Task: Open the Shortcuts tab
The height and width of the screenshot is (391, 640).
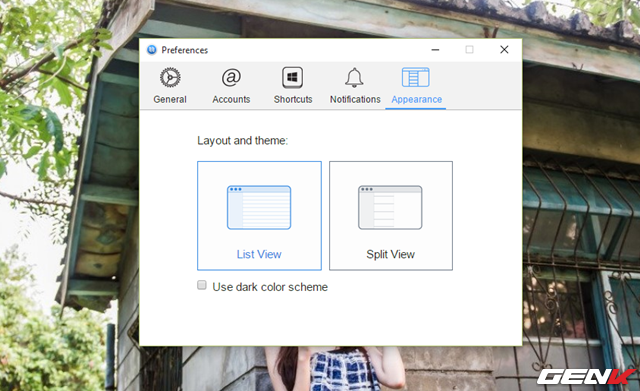Action: pos(293,86)
